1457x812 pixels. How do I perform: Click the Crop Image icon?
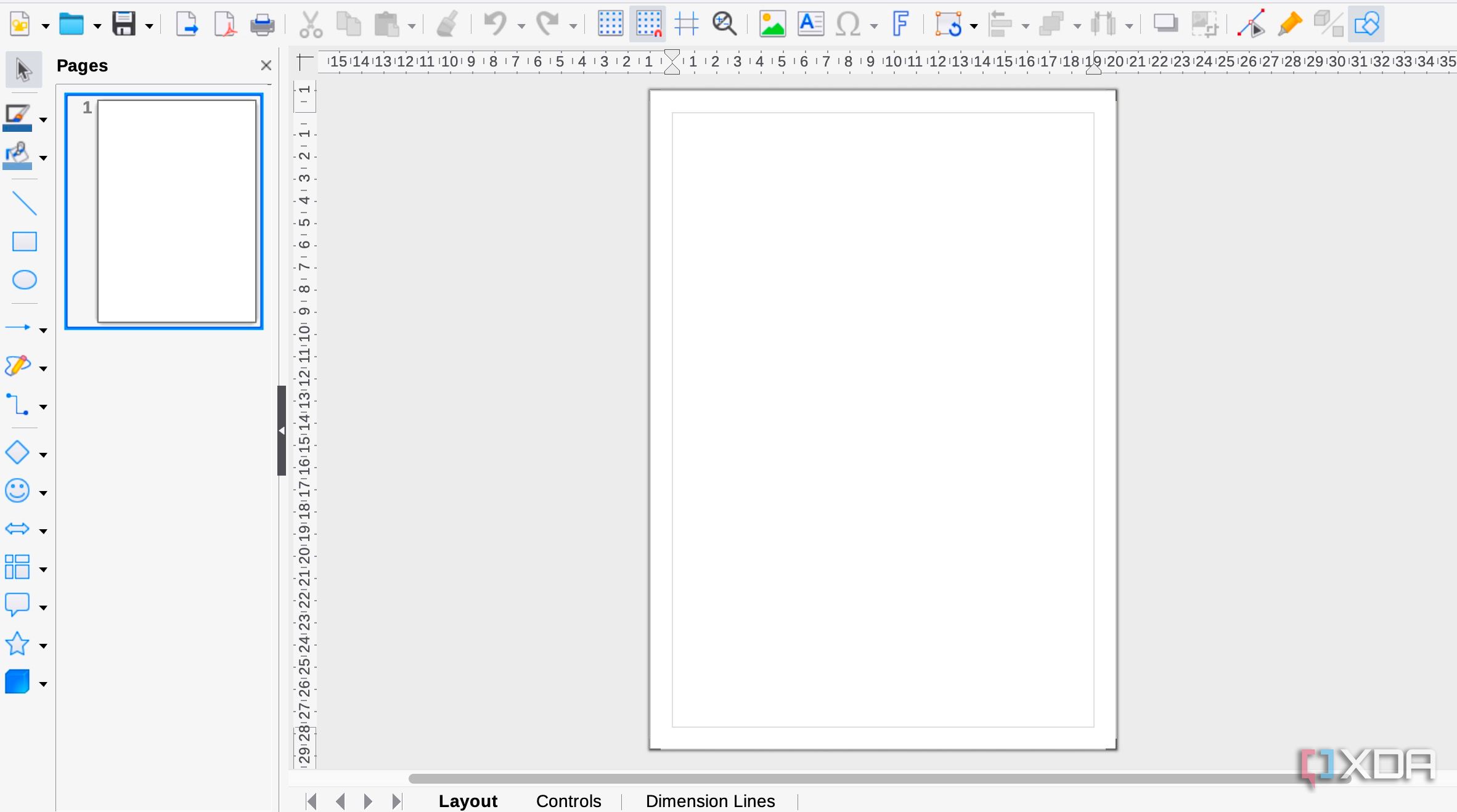pos(1204,24)
